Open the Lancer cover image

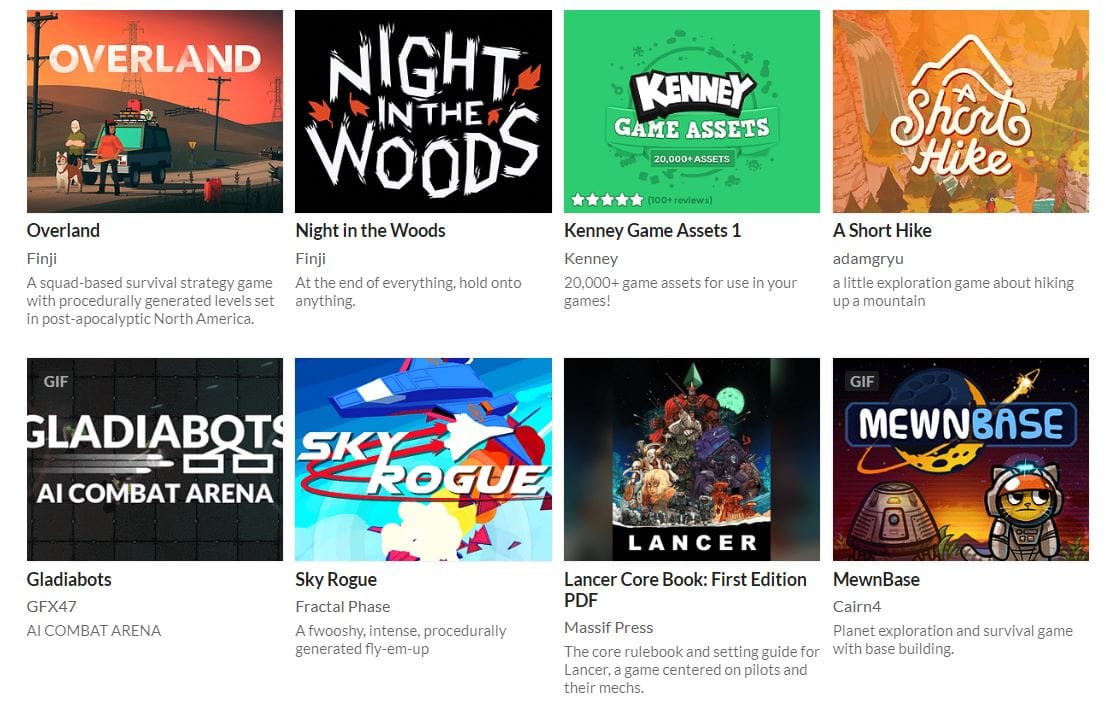692,460
